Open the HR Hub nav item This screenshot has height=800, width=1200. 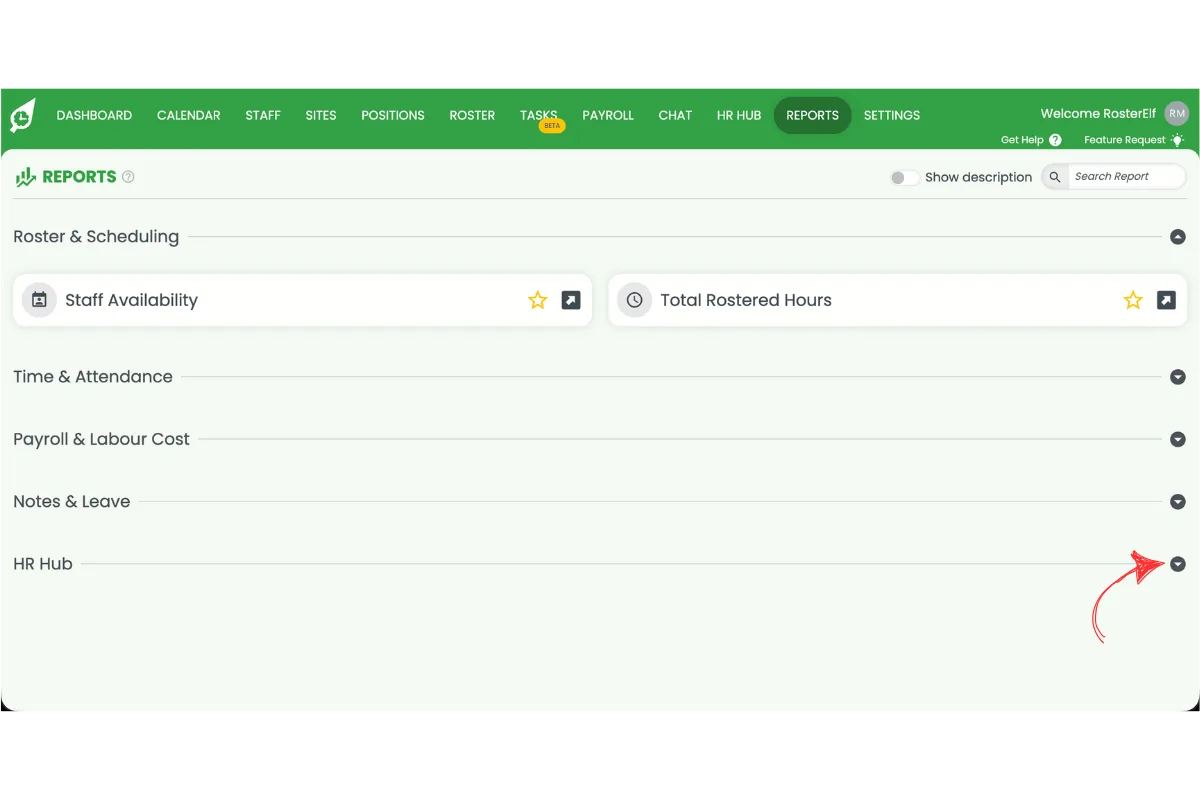(739, 115)
